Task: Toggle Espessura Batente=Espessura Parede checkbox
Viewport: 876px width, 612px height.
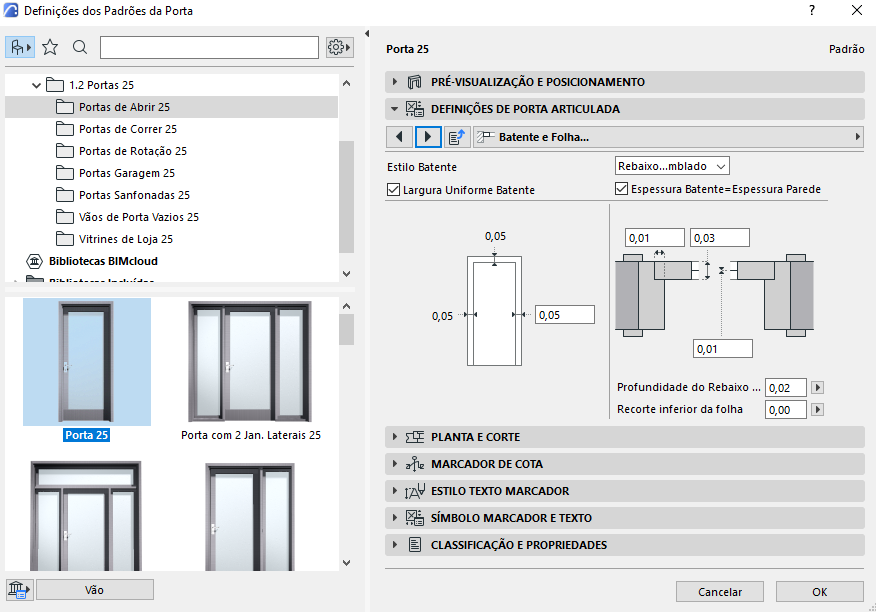Action: 621,189
